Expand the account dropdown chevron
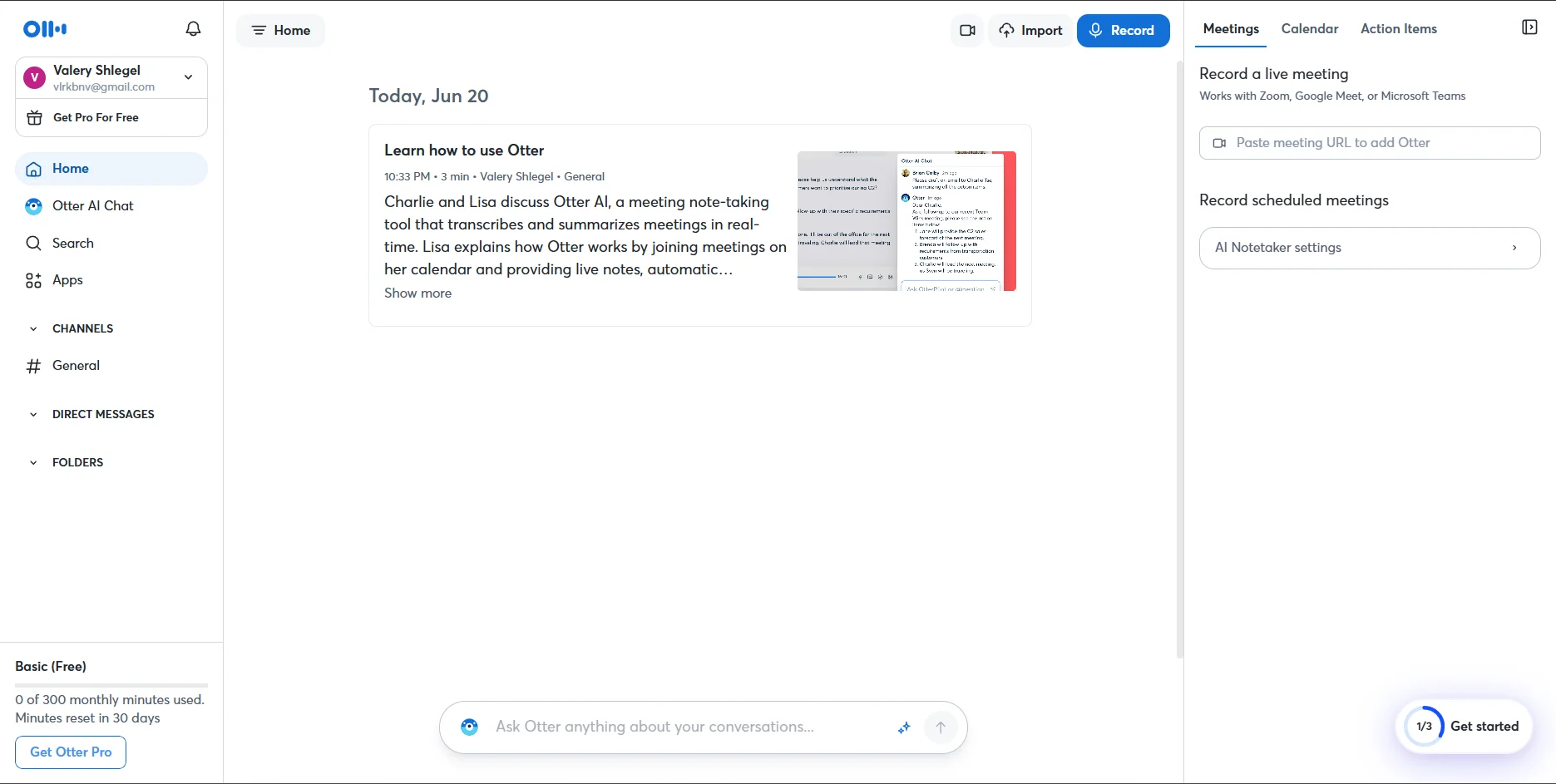 point(189,77)
